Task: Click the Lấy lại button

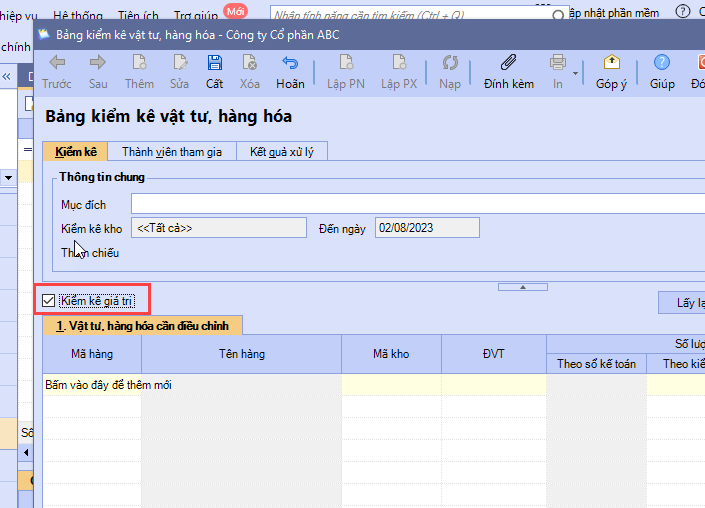Action: [682, 303]
